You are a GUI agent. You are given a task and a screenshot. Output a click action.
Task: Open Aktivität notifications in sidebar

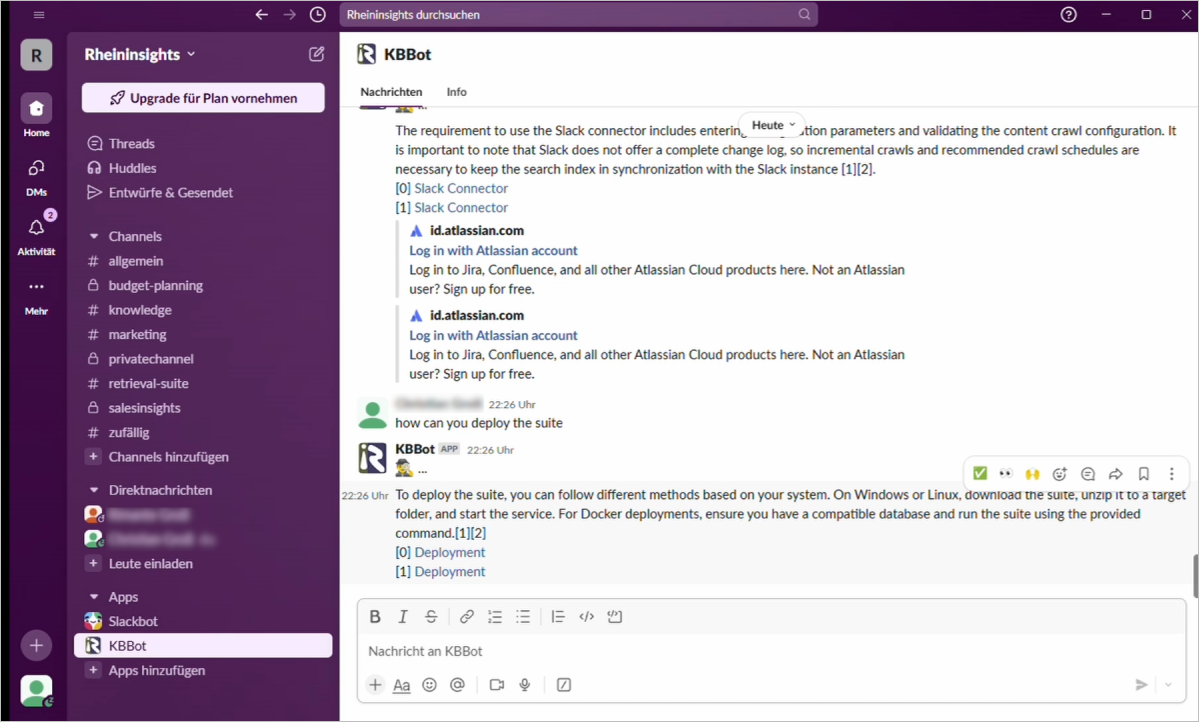click(x=36, y=234)
